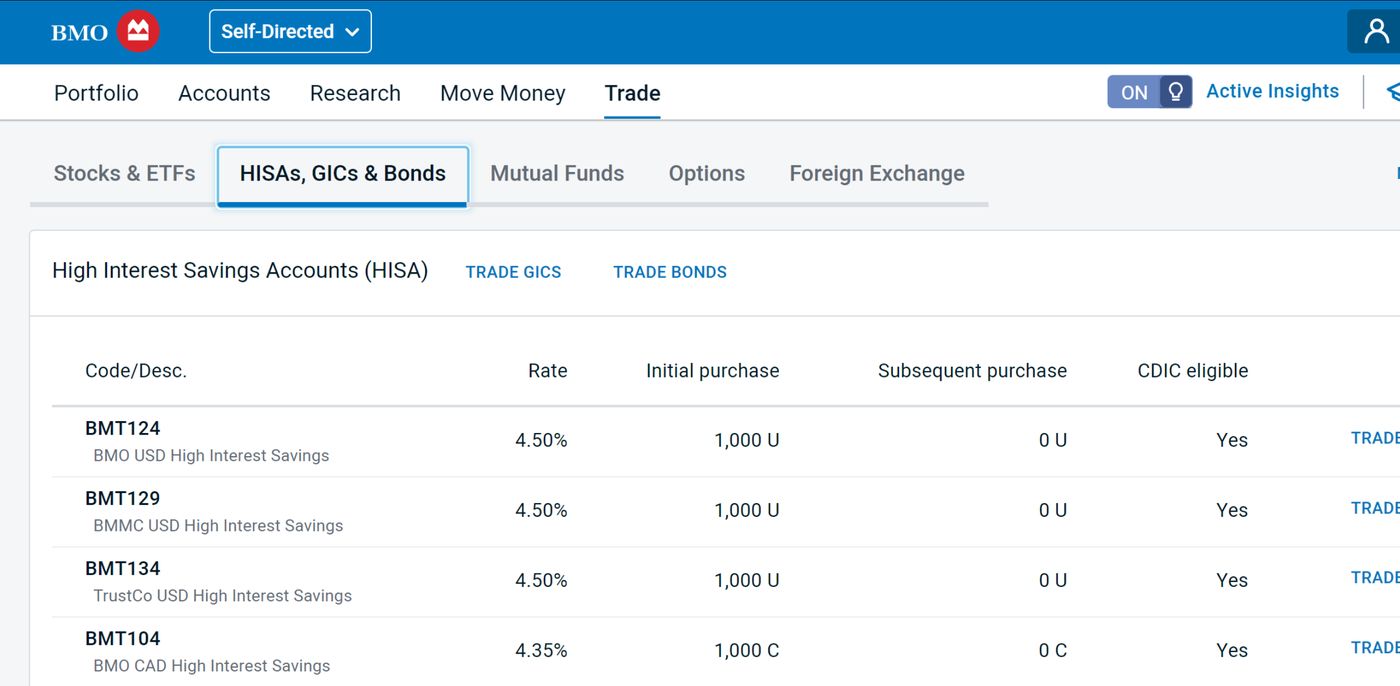Click TRADE for BMT104 row
1400x686 pixels.
tap(1375, 648)
